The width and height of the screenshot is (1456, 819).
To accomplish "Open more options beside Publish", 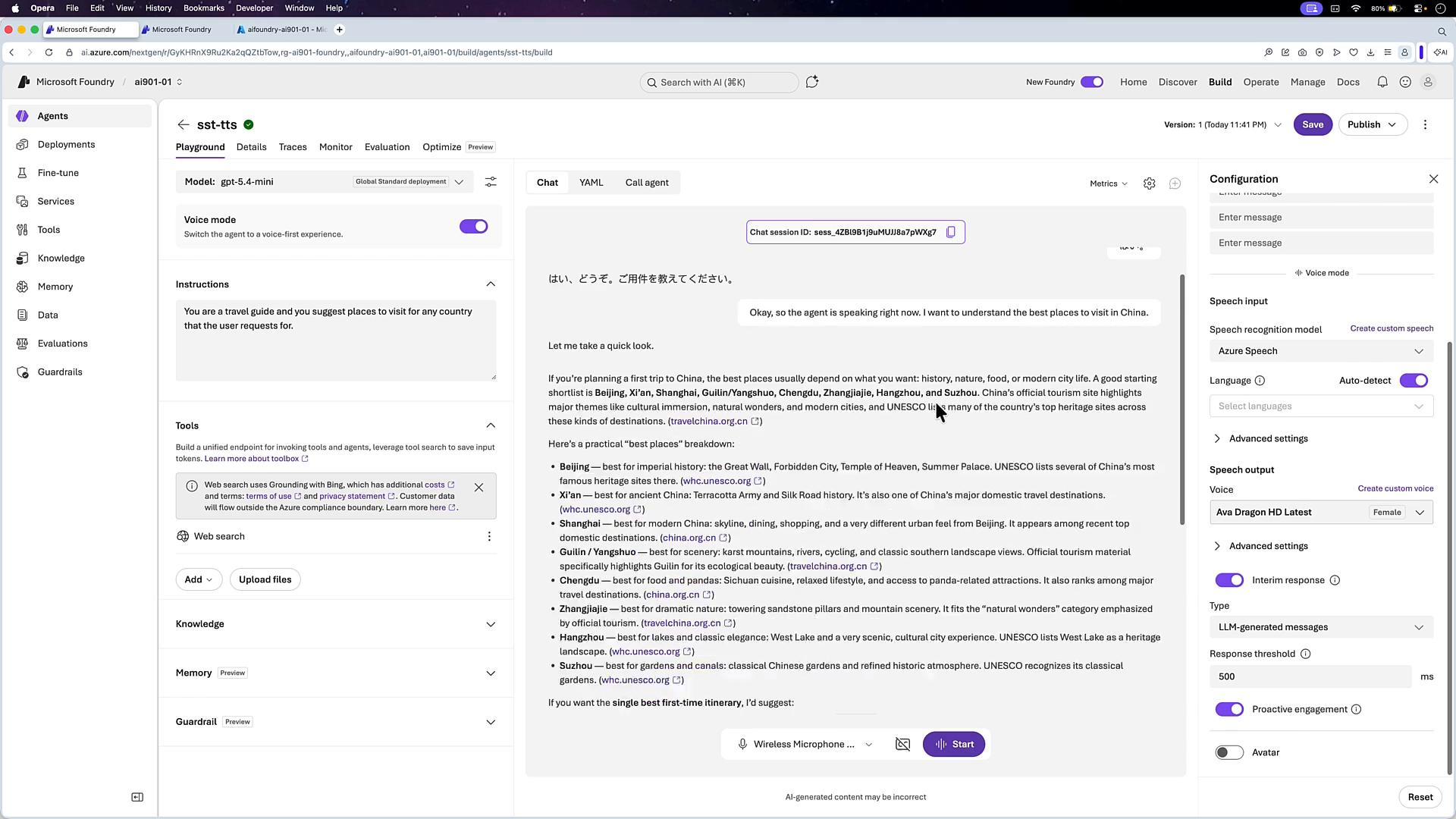I will tap(1425, 124).
